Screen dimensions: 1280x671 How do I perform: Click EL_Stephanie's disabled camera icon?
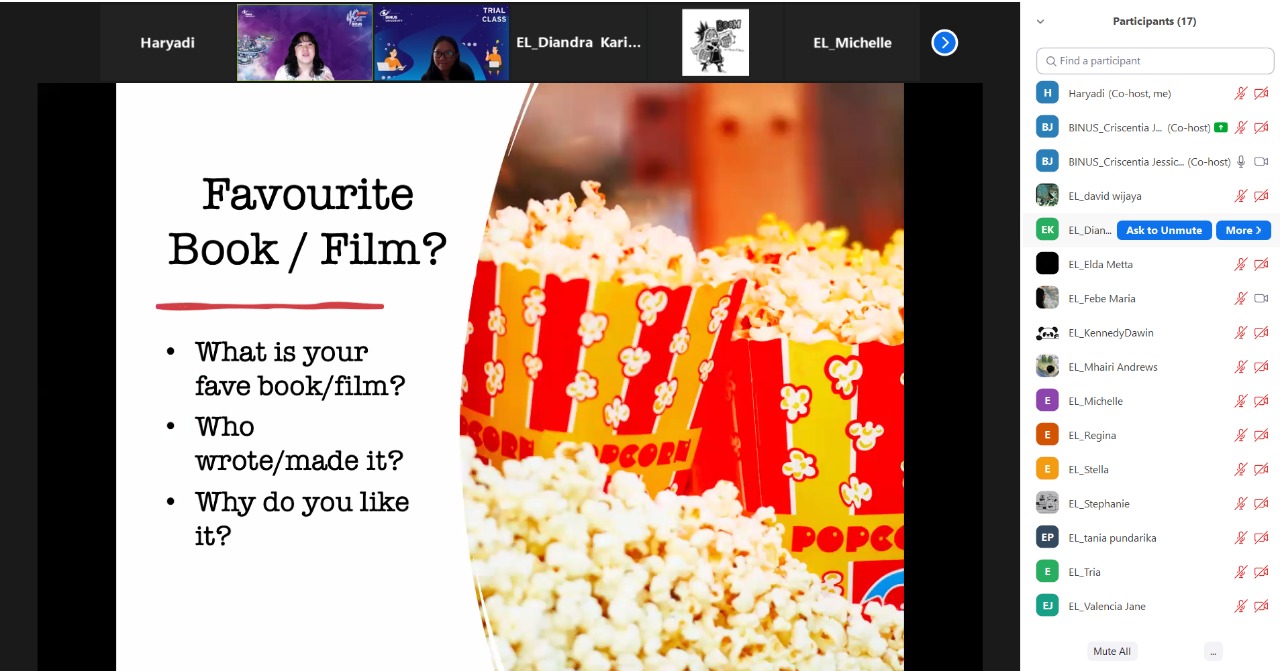(x=1261, y=504)
